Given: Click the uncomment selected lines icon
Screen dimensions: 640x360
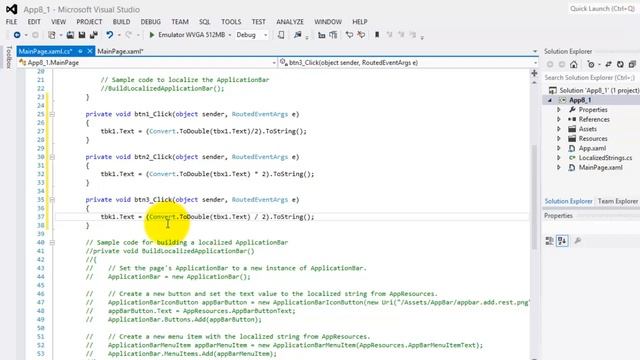Looking at the screenshot, I should pos(361,35).
